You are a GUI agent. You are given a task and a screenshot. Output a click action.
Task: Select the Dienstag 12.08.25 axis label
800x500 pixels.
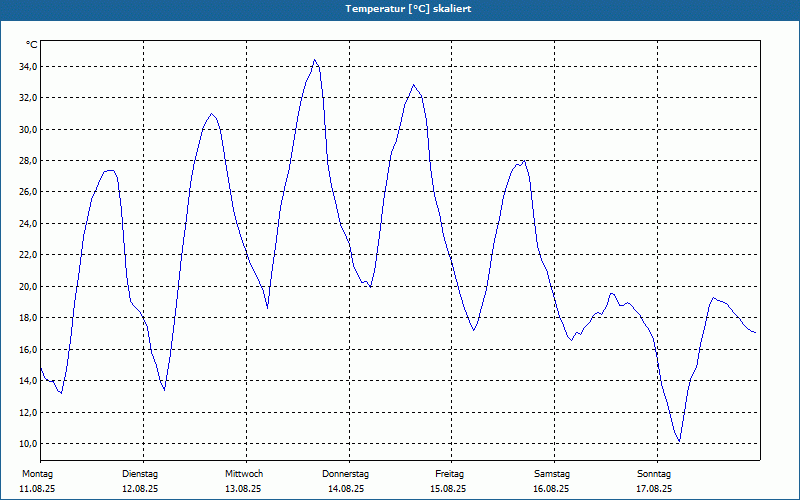(140, 481)
